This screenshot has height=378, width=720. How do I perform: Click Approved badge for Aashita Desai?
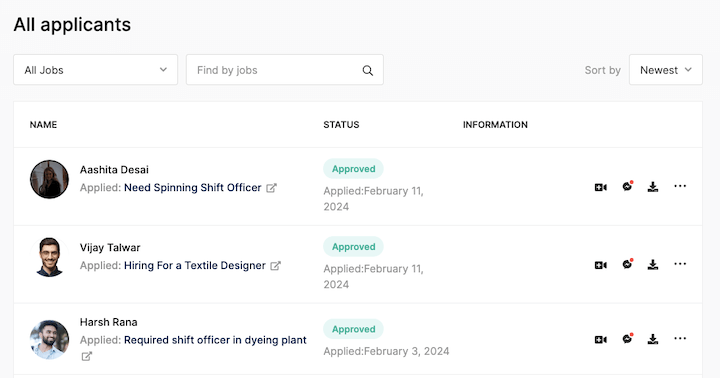(x=354, y=169)
